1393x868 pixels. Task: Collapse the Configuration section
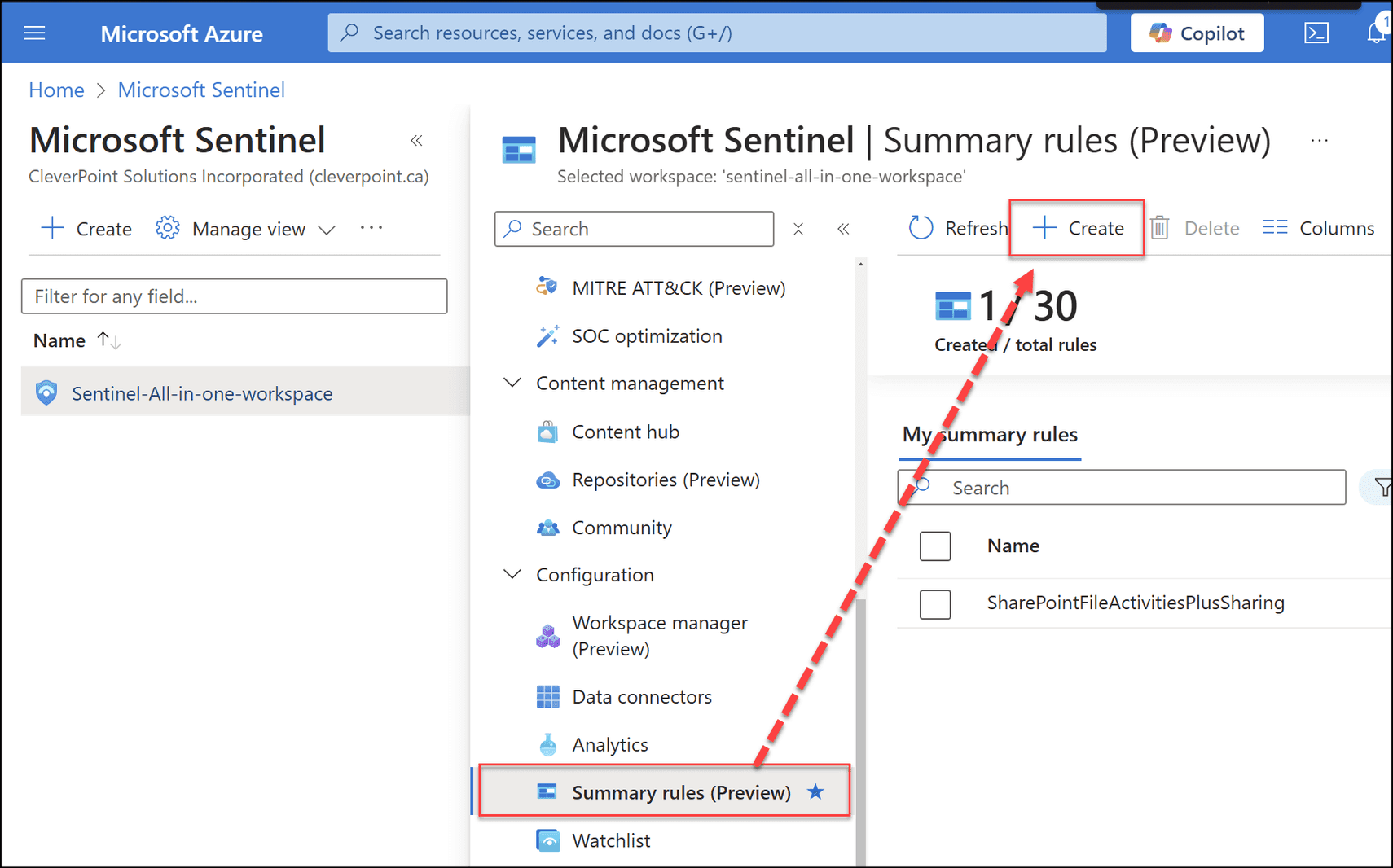pyautogui.click(x=512, y=573)
